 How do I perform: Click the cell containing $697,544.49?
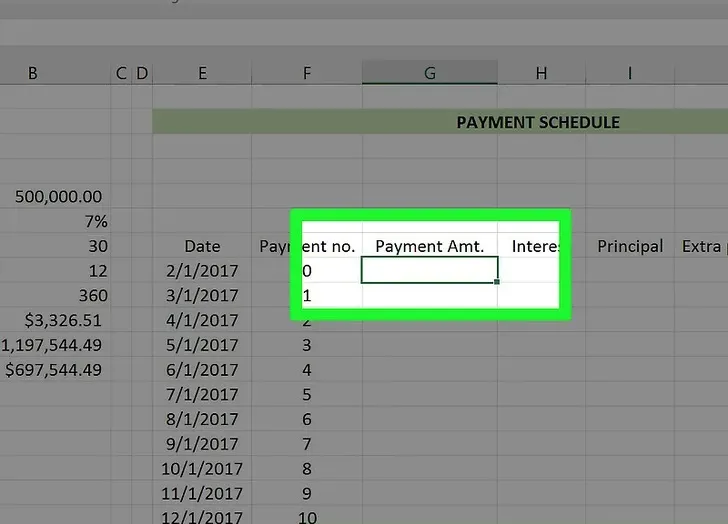pos(55,369)
